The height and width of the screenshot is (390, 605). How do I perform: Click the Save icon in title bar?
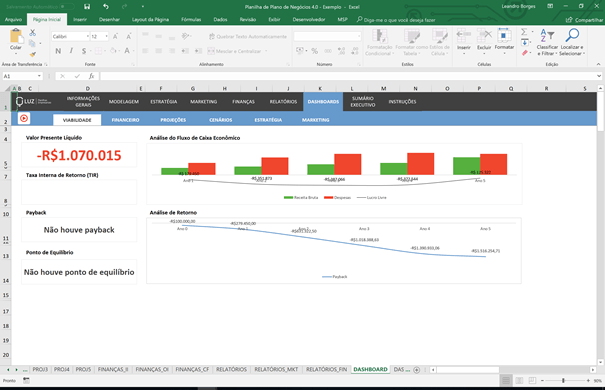(x=87, y=7)
